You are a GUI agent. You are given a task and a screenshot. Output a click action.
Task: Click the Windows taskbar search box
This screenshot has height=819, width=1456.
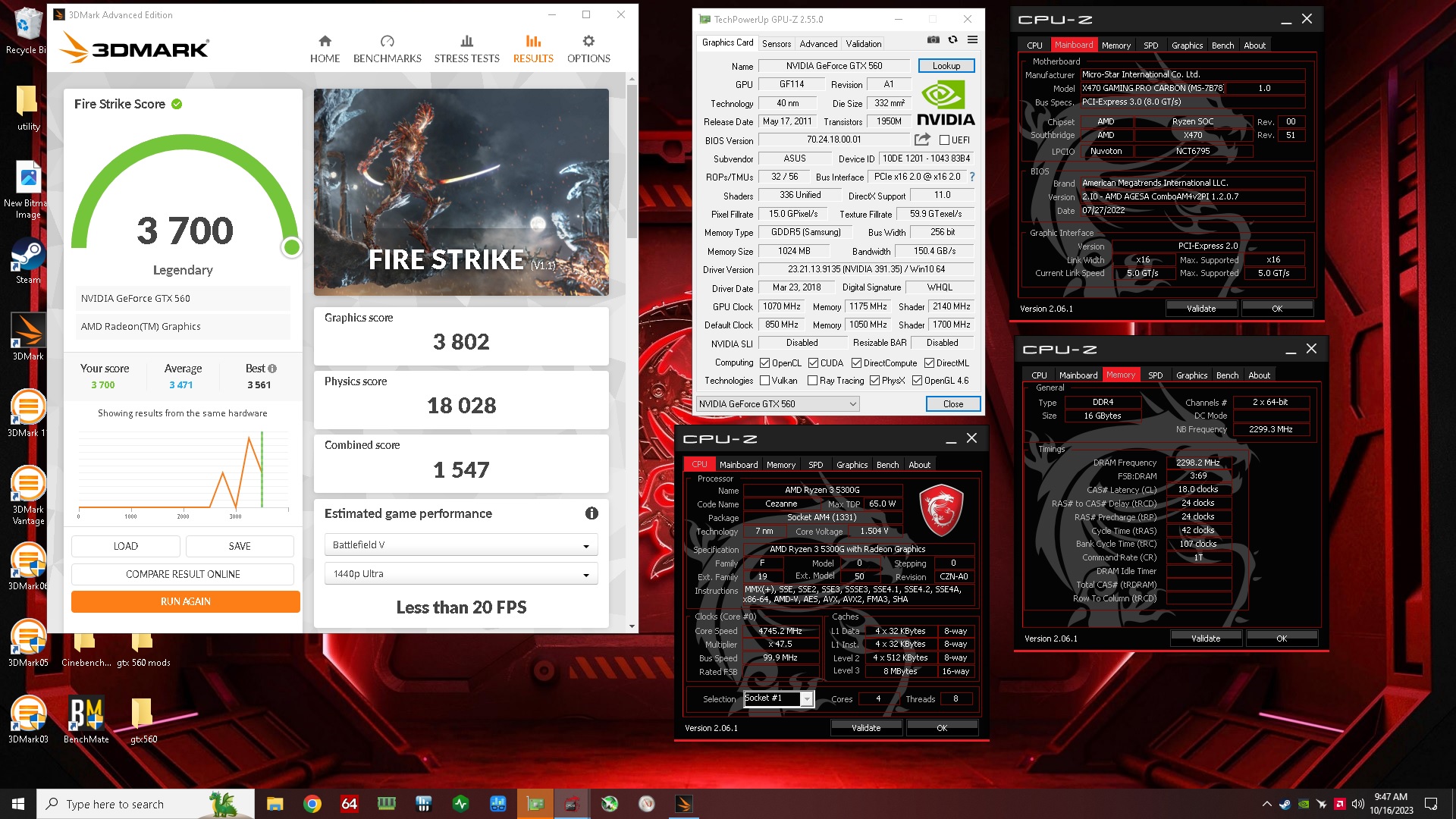(x=146, y=804)
